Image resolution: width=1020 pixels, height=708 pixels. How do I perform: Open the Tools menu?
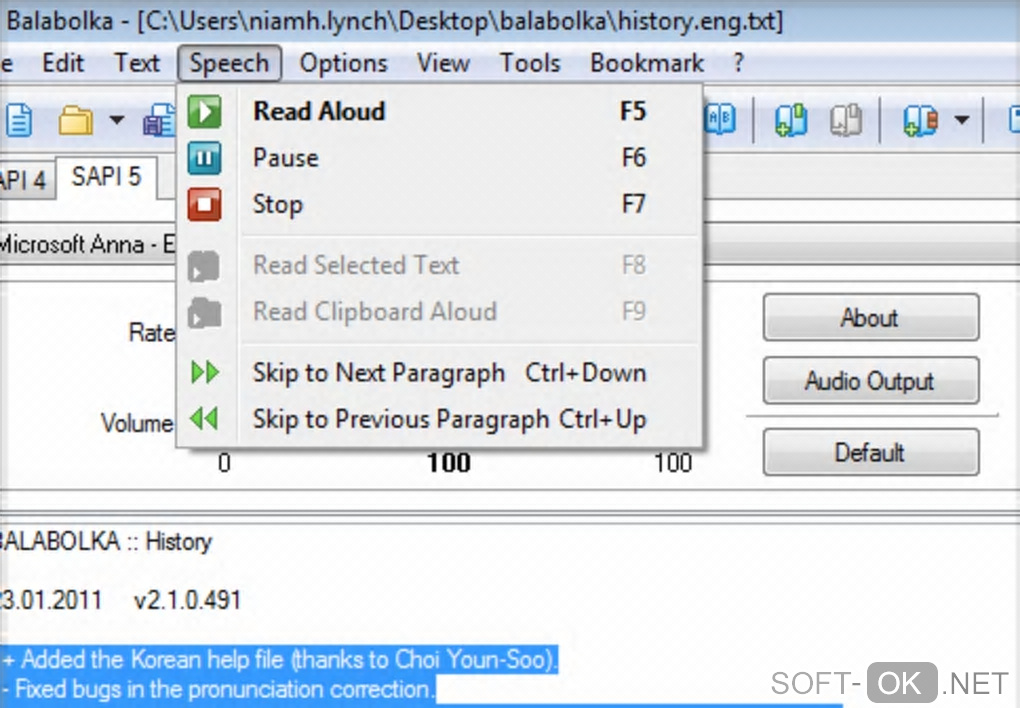pos(530,63)
